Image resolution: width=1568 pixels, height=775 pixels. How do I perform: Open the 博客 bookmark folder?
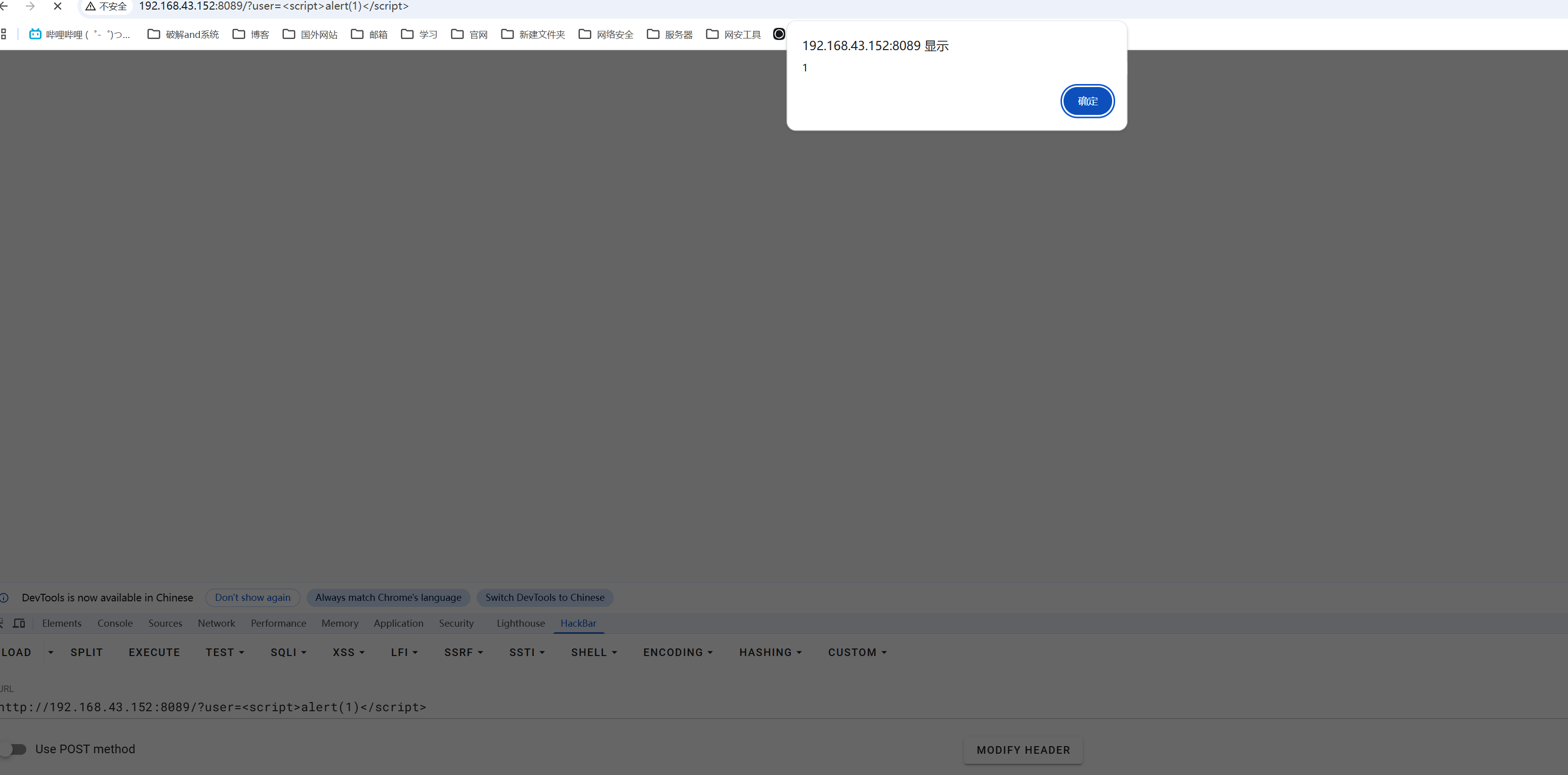(x=251, y=34)
